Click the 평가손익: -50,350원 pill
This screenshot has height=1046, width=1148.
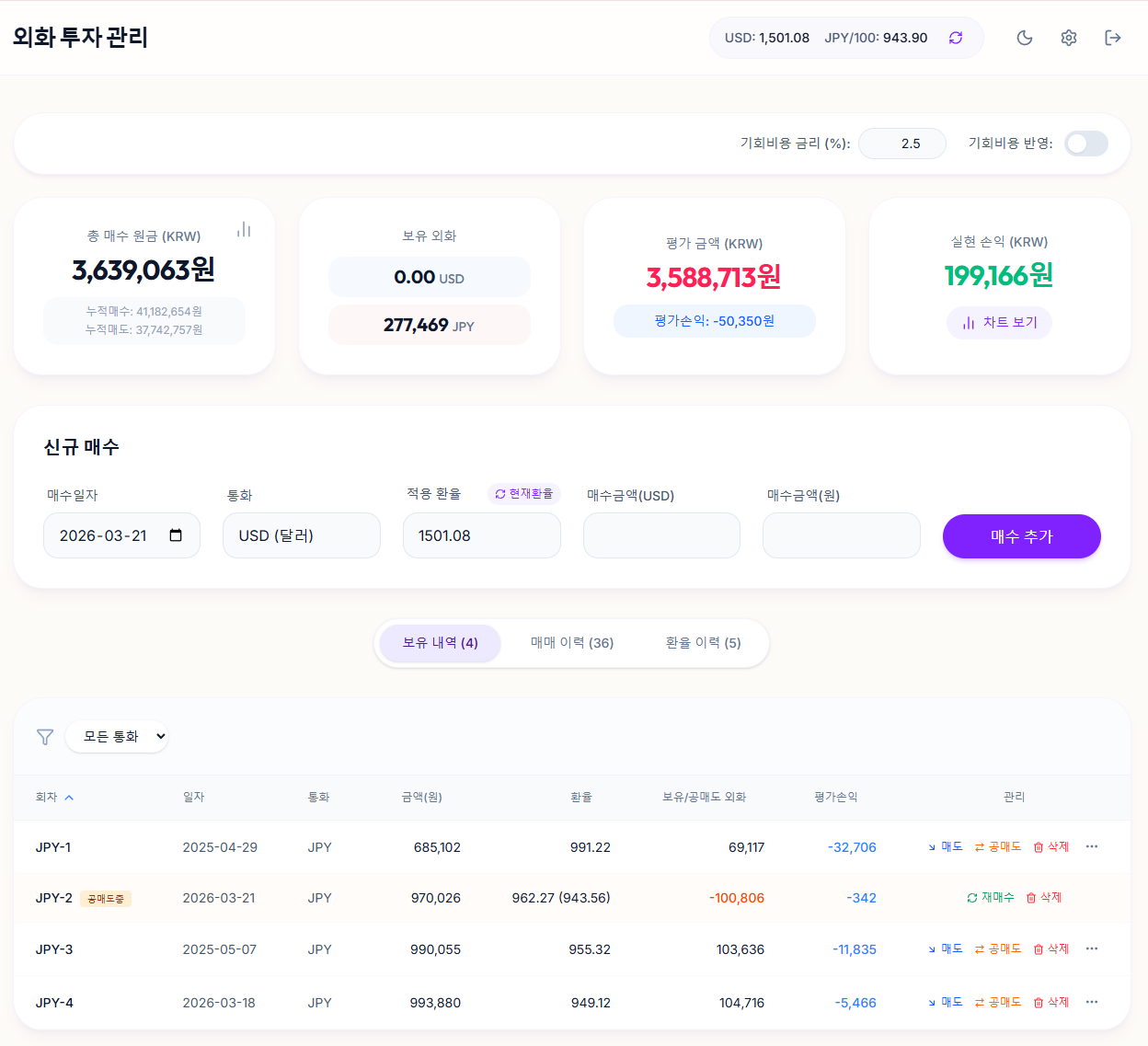point(715,321)
